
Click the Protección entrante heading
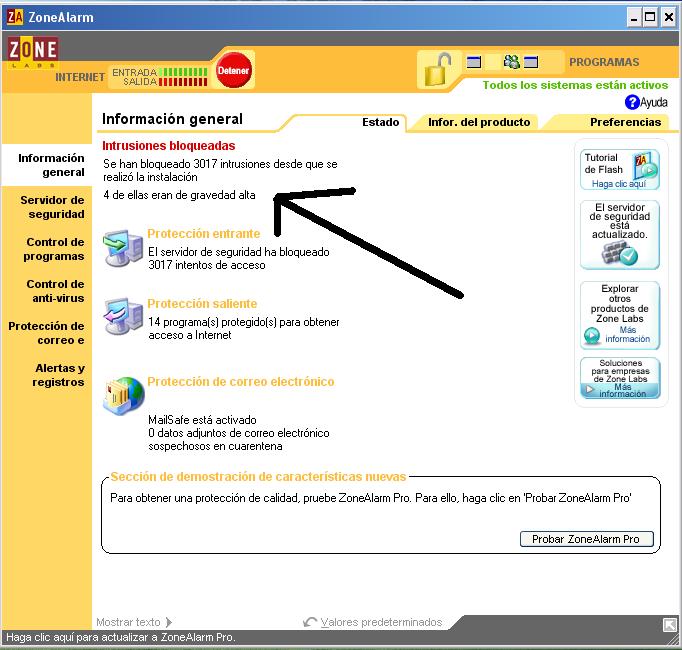coord(204,234)
